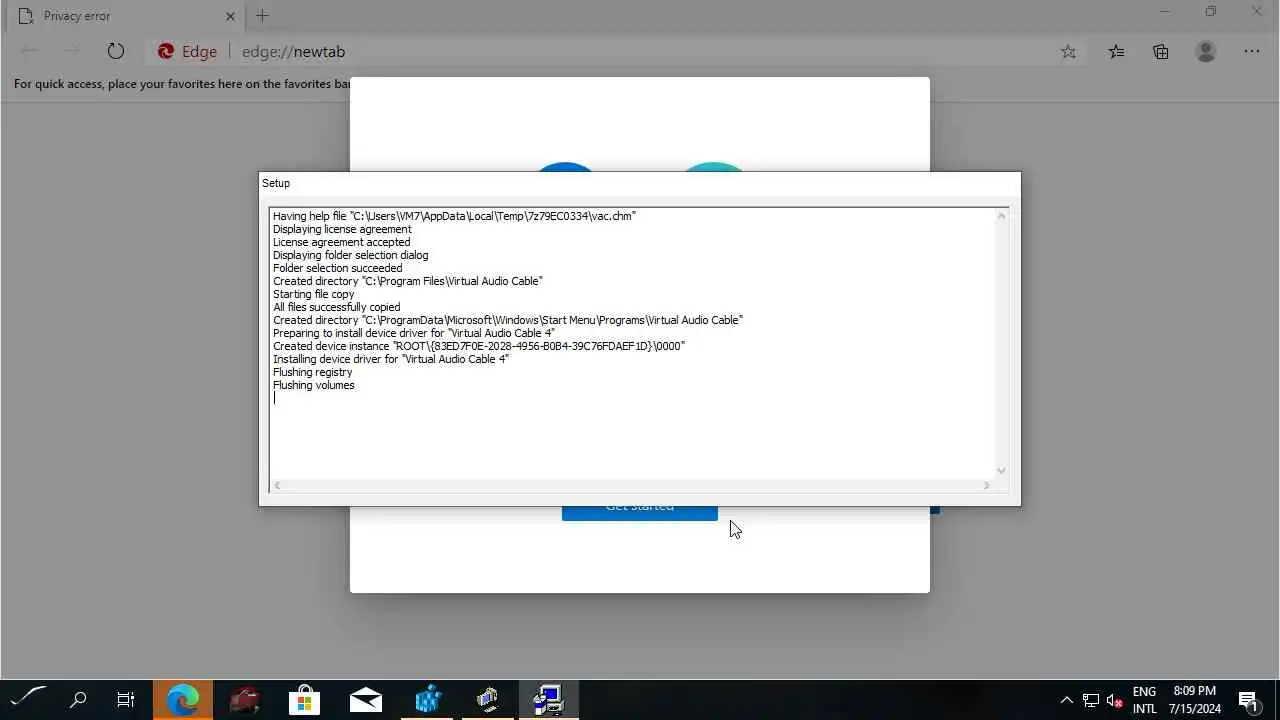Add this page to favorites star

tap(1068, 52)
